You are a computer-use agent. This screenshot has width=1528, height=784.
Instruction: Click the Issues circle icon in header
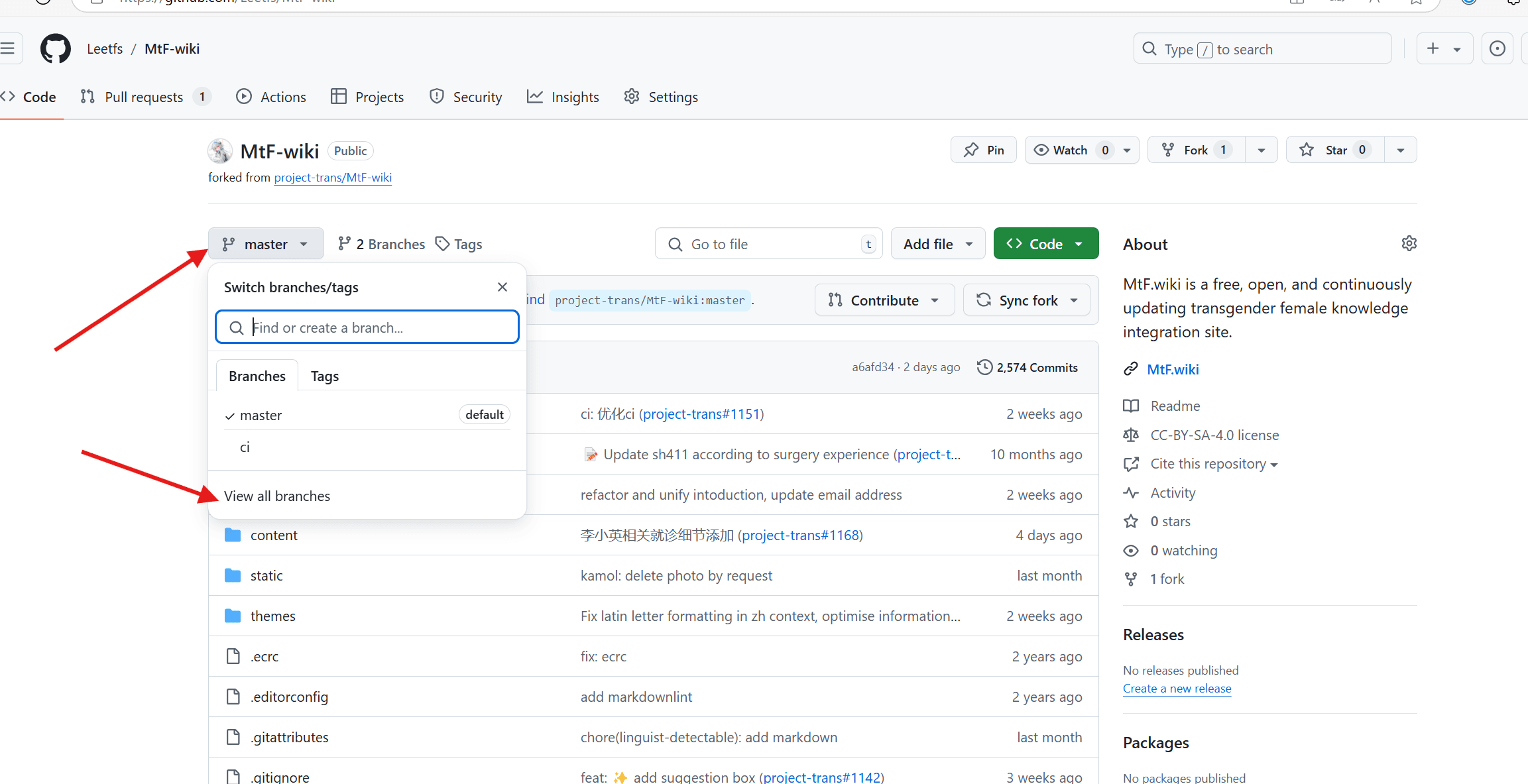(1497, 49)
